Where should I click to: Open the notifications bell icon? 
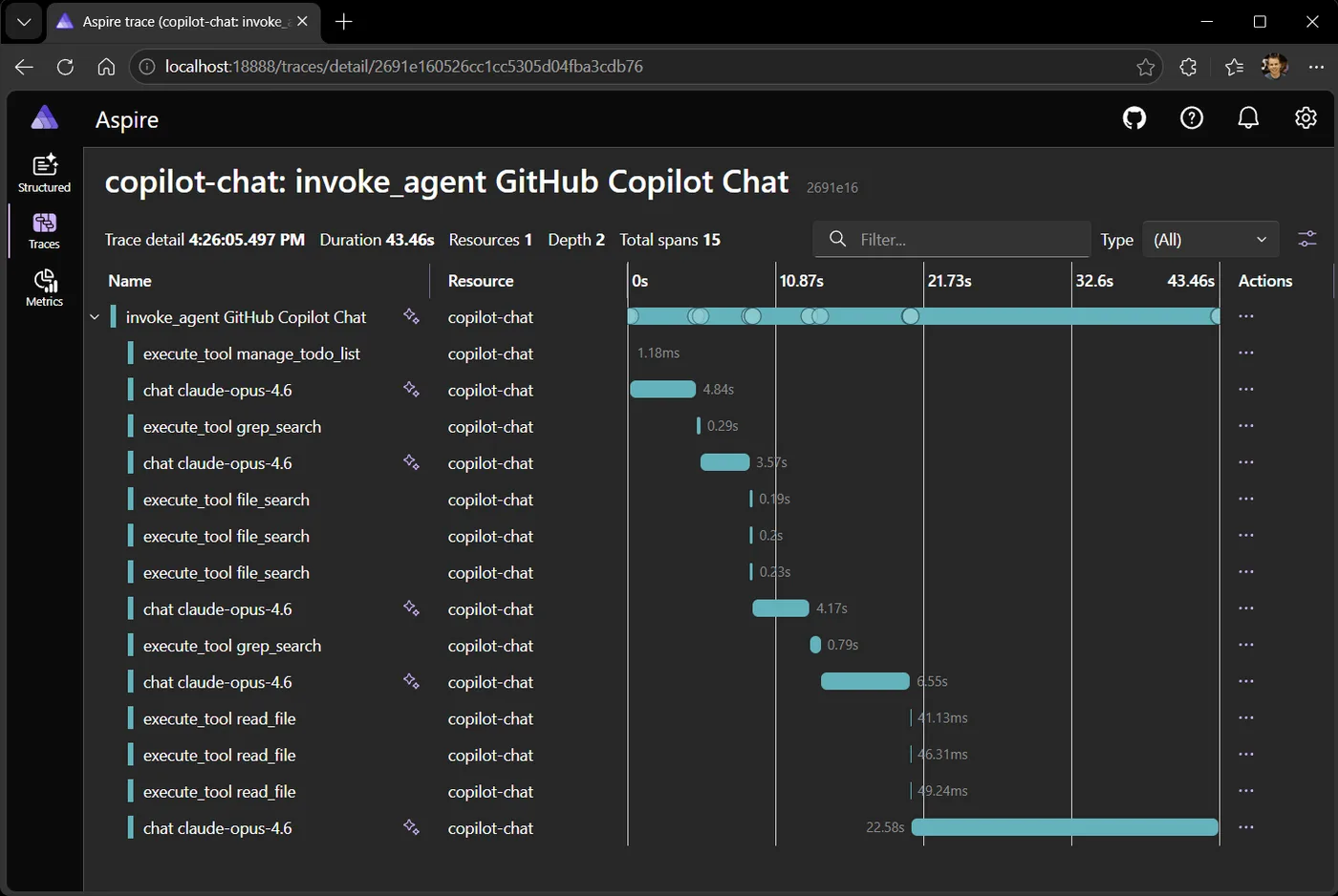point(1248,118)
